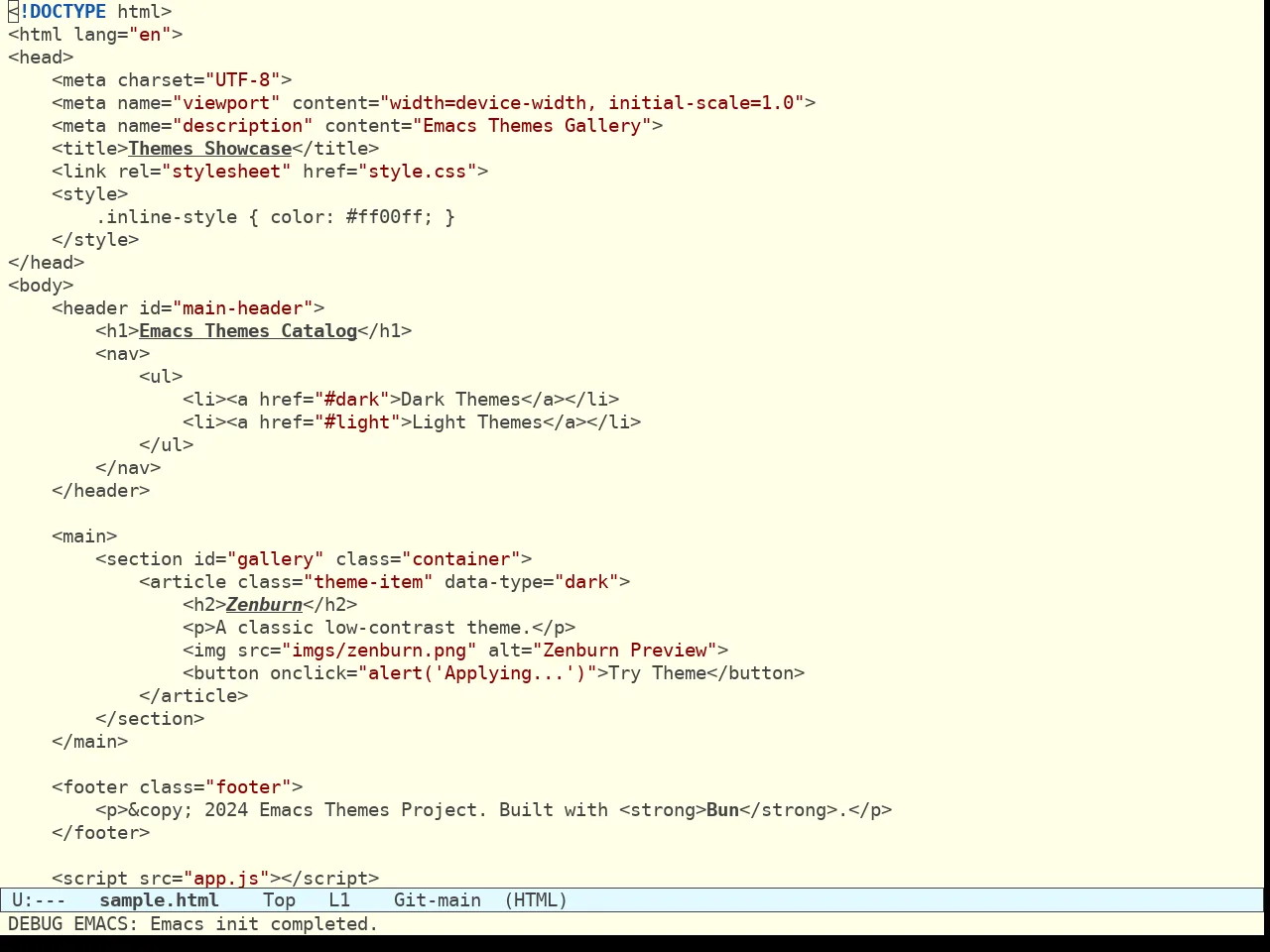Click the Zenburn h2 heading text

click(x=264, y=605)
